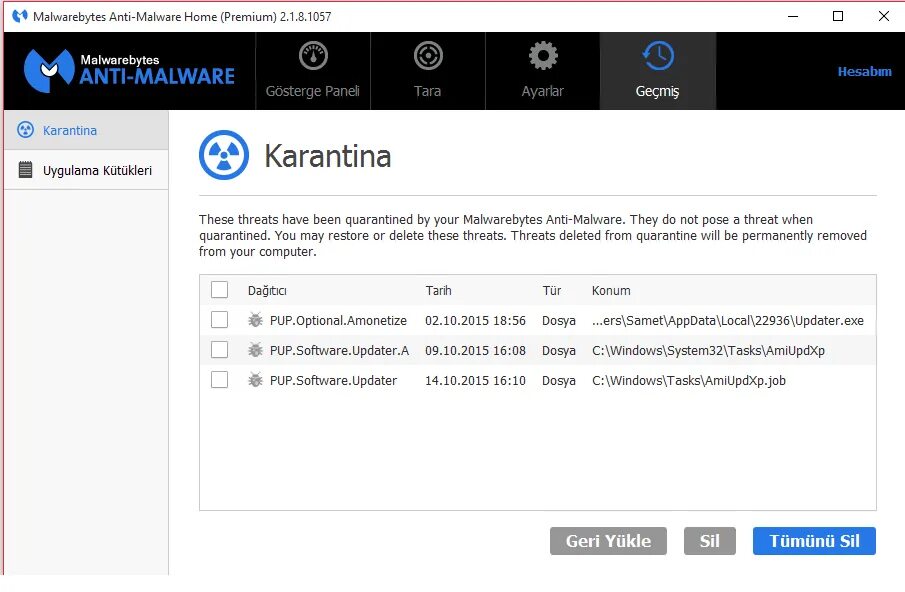Click the Tümünü Sil button

click(x=814, y=541)
